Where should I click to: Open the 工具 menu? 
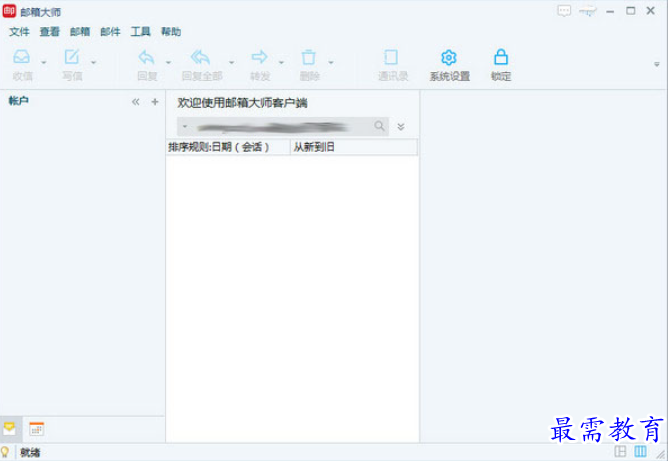[141, 32]
